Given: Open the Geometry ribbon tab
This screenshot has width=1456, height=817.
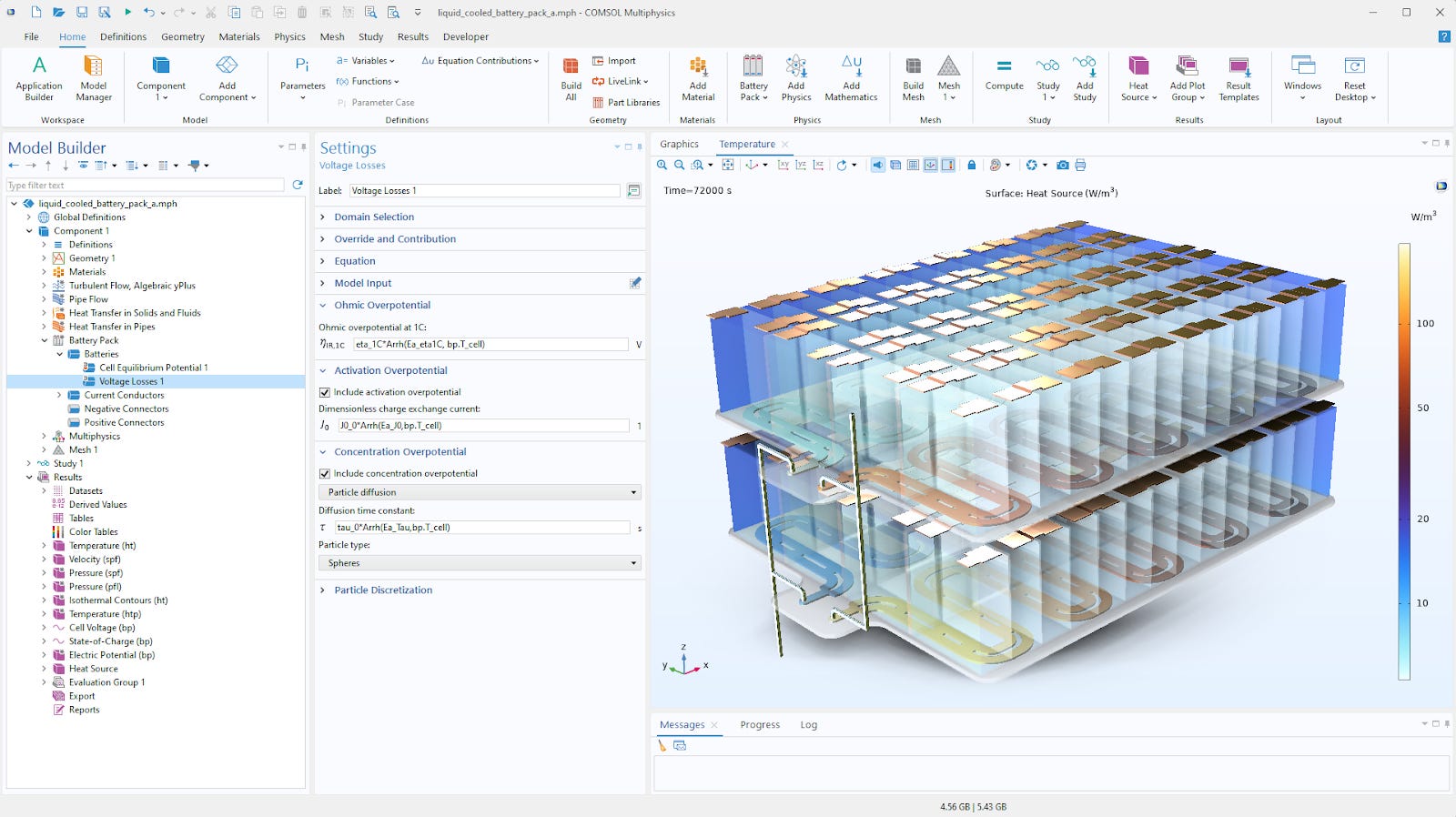Looking at the screenshot, I should tap(183, 37).
